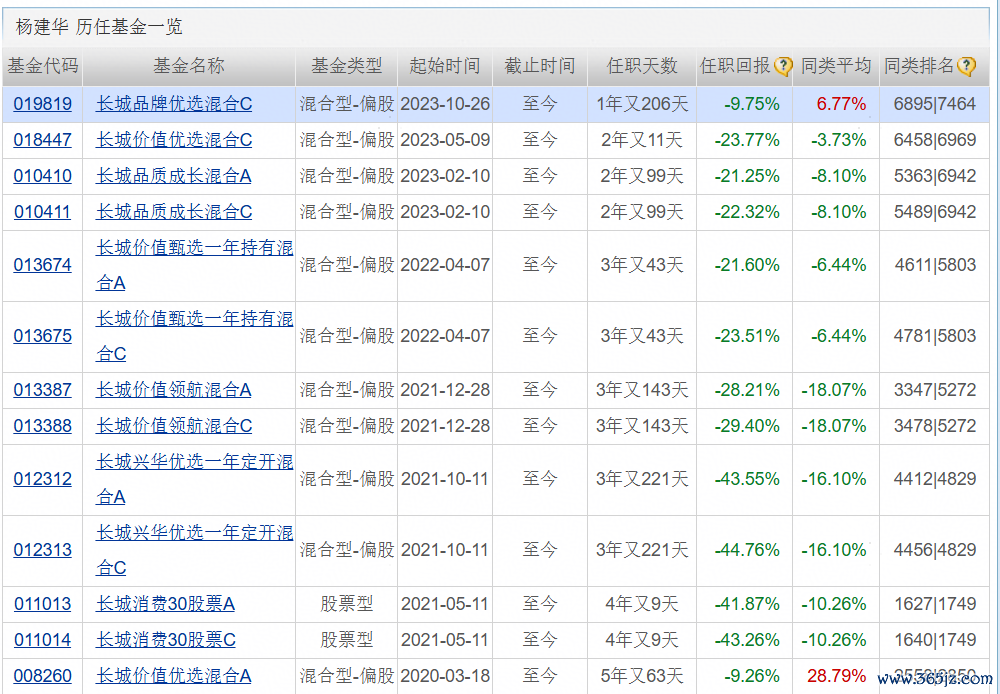Select the ranking 4412|4829 cell
Image resolution: width=1000 pixels, height=694 pixels.
(x=935, y=479)
